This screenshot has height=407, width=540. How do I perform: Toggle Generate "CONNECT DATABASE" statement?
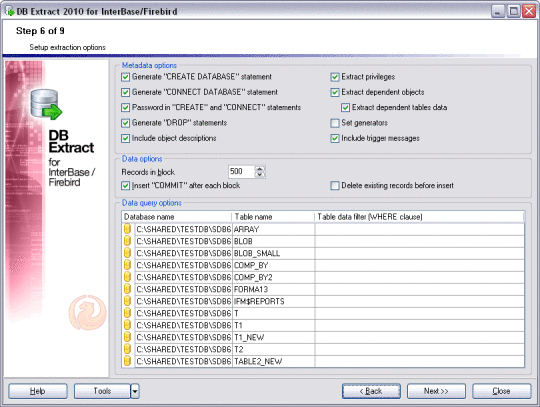click(x=125, y=92)
